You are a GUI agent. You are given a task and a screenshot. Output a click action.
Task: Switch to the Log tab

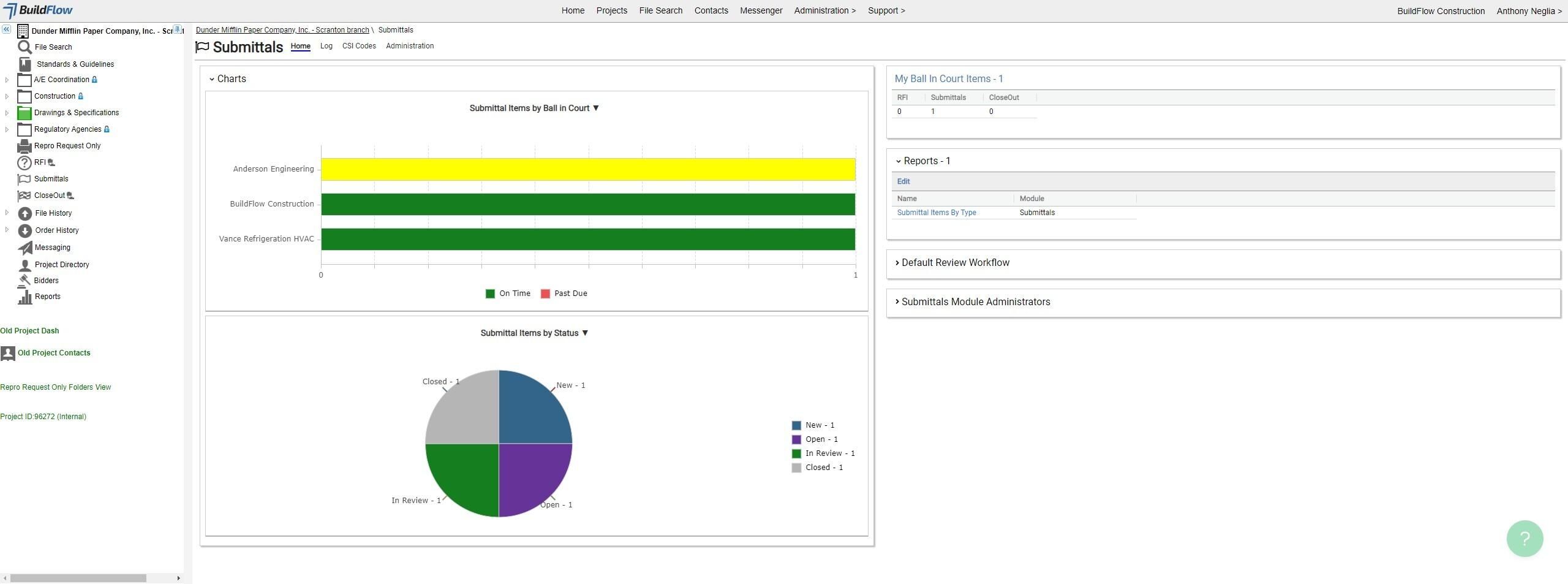(326, 46)
